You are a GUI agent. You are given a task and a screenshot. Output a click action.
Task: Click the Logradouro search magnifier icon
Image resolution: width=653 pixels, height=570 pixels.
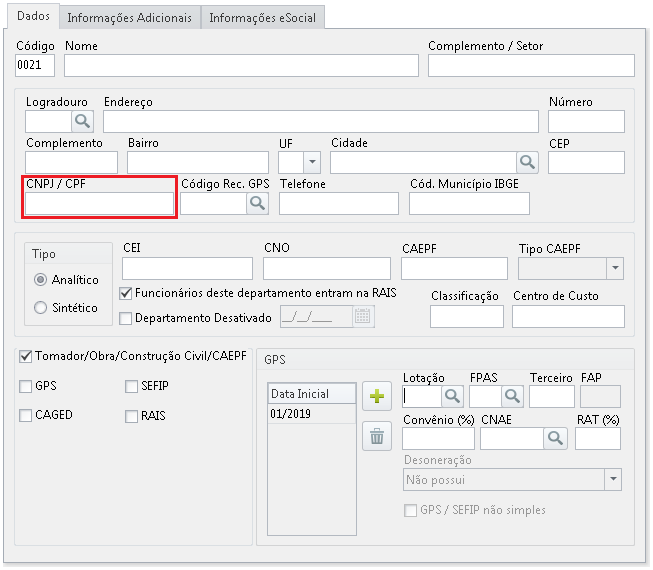[82, 121]
